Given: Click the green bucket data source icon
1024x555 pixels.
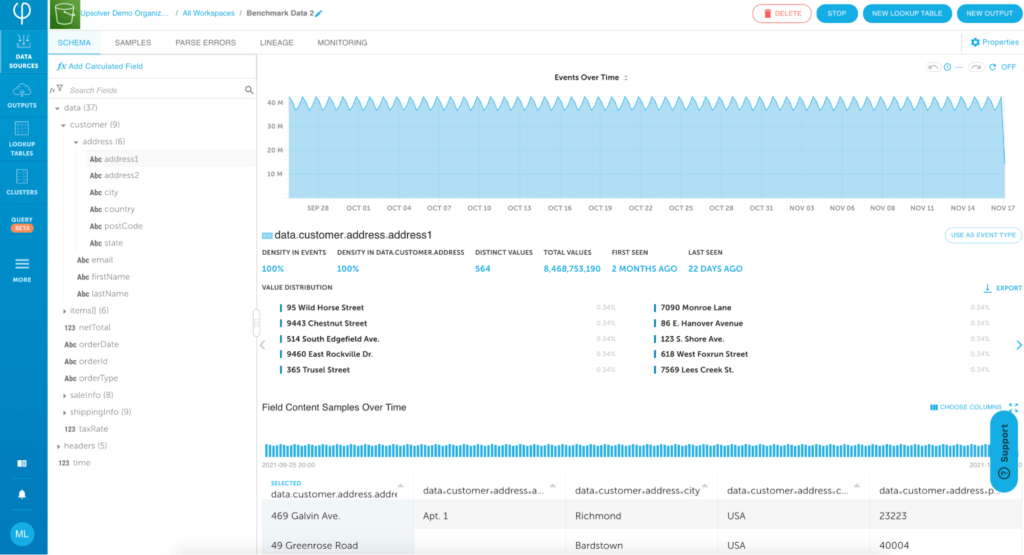Looking at the screenshot, I should [64, 14].
